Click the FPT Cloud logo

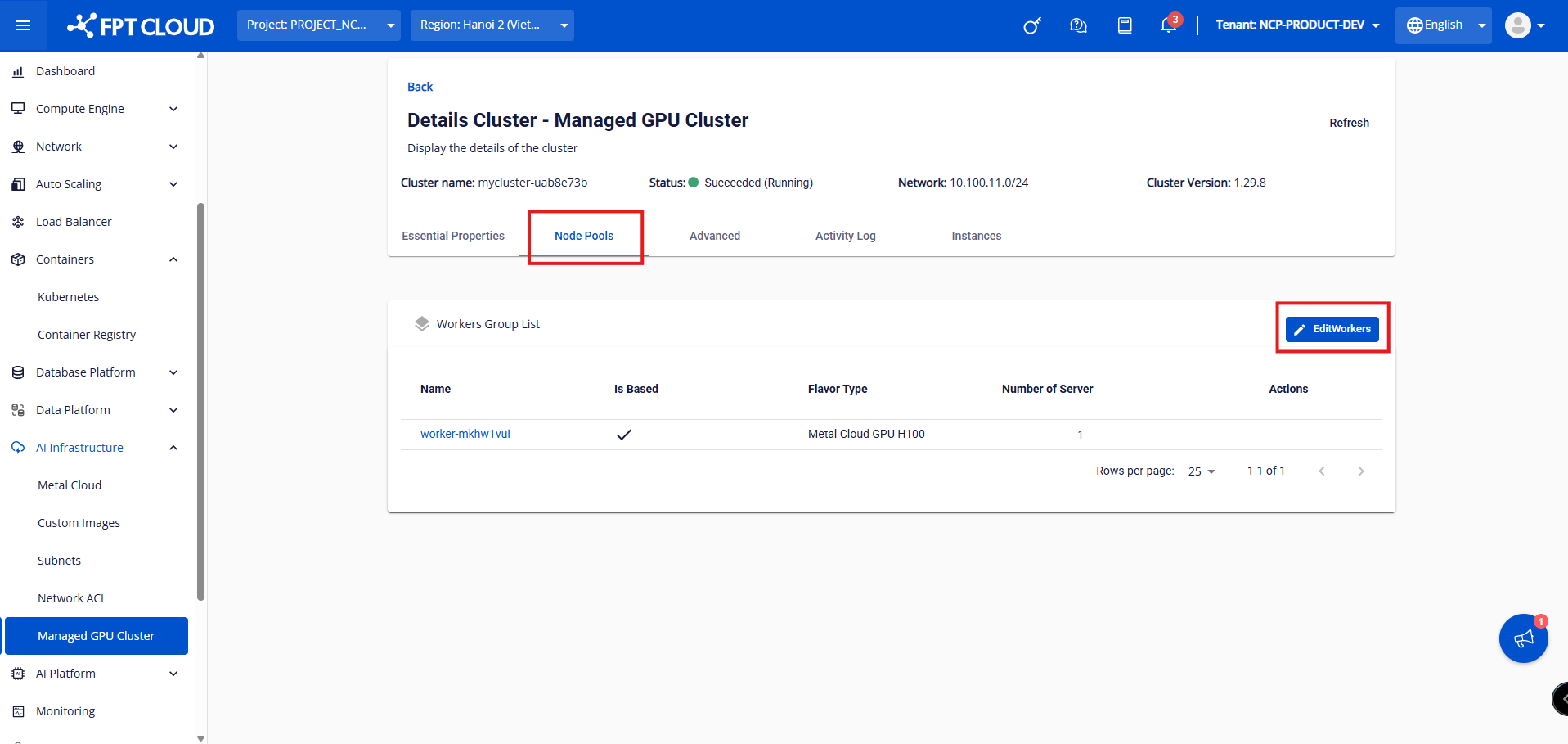(141, 26)
